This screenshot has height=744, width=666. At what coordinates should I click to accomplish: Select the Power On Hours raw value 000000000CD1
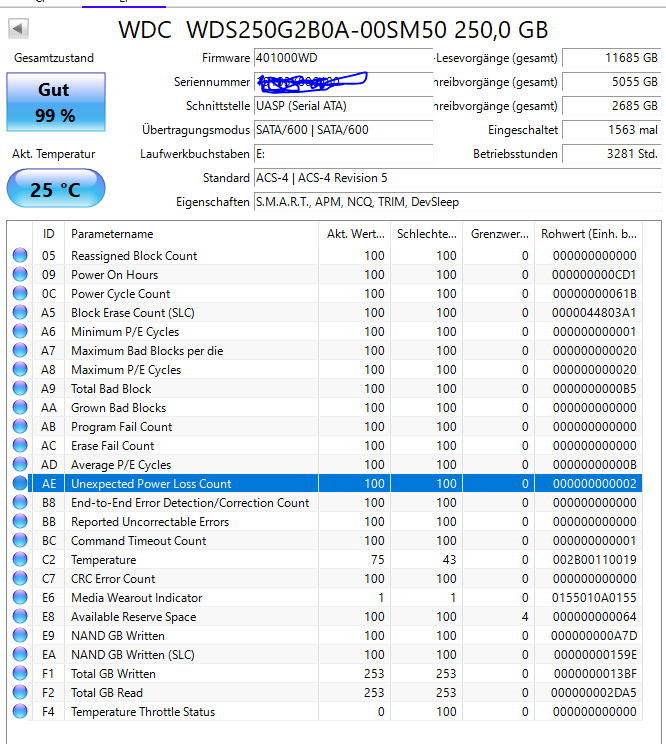[594, 275]
